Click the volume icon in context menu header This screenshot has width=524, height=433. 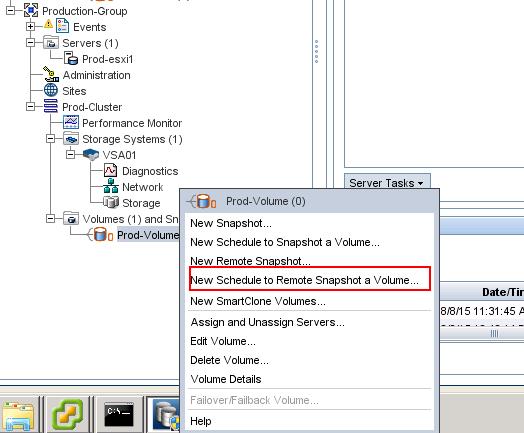coord(202,201)
